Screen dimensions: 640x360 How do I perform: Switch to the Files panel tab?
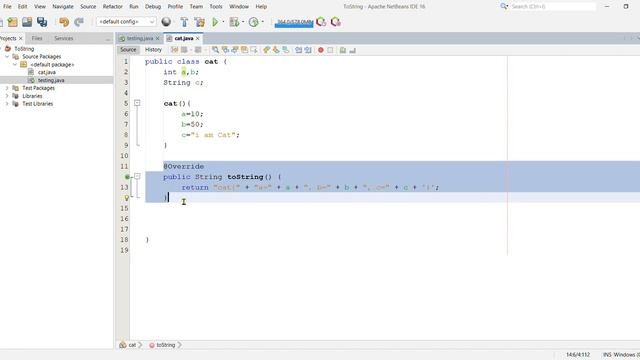point(37,38)
